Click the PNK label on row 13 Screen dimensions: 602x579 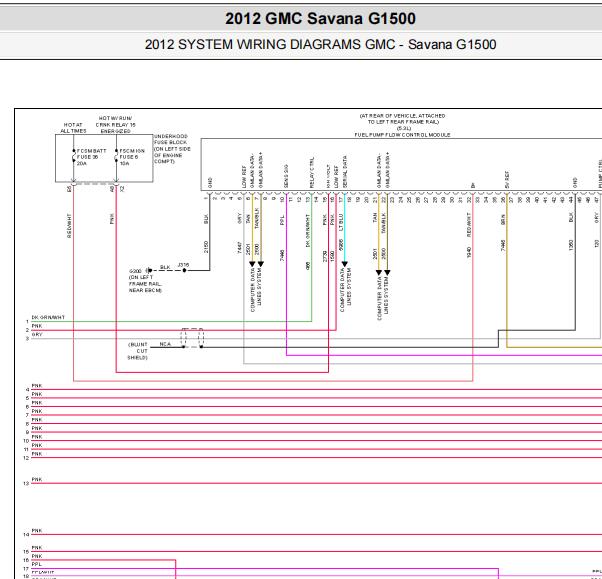(x=37, y=480)
